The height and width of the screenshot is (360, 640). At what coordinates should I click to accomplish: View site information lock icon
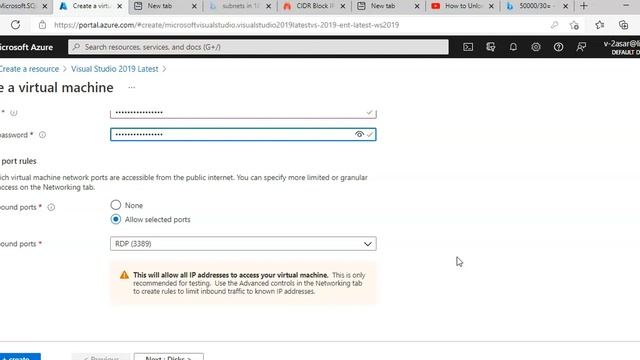42,25
